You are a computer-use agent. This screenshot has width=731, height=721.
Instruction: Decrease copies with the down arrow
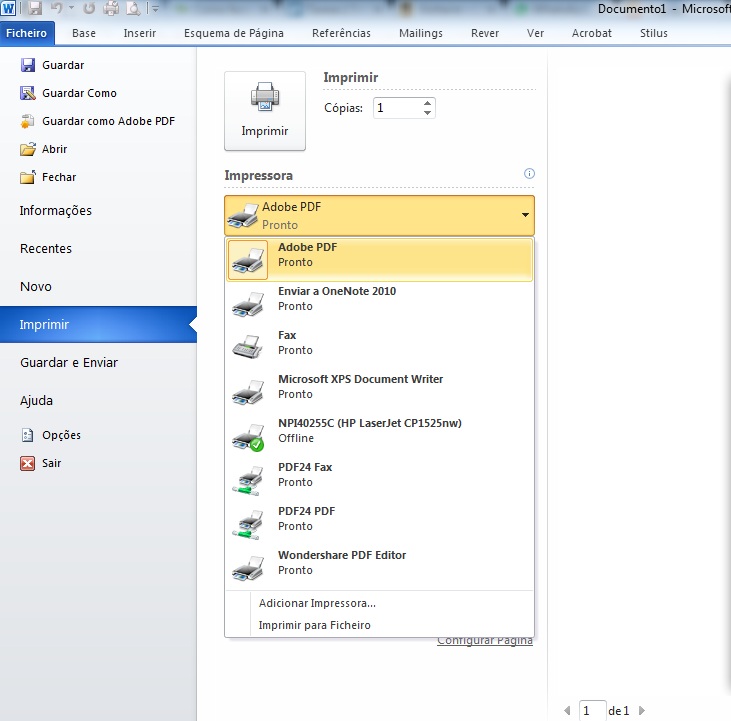(x=428, y=113)
